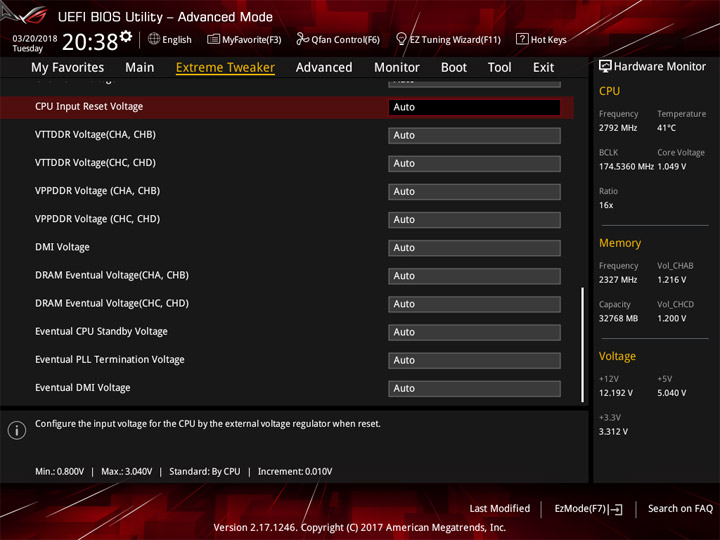Open the Tool tab
Image resolution: width=720 pixels, height=540 pixels.
tap(500, 68)
